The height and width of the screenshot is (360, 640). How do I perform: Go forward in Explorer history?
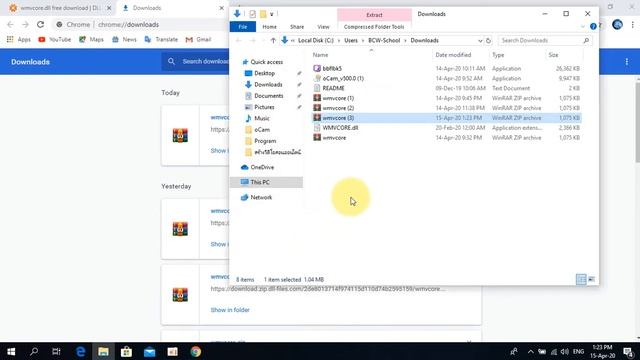point(253,40)
